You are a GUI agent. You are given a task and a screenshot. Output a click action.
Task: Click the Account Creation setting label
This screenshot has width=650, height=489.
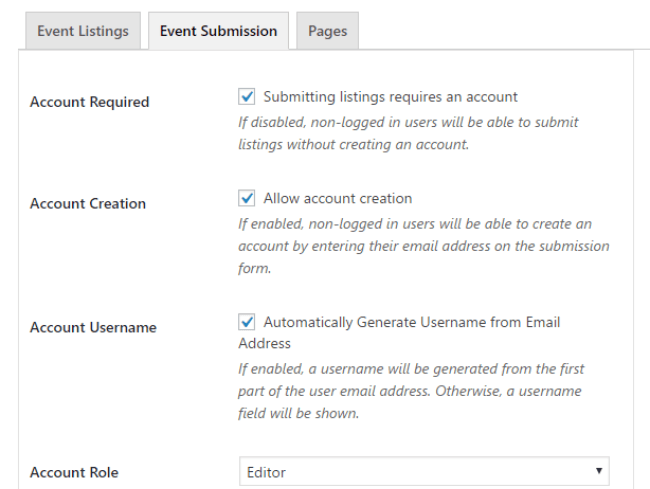88,203
